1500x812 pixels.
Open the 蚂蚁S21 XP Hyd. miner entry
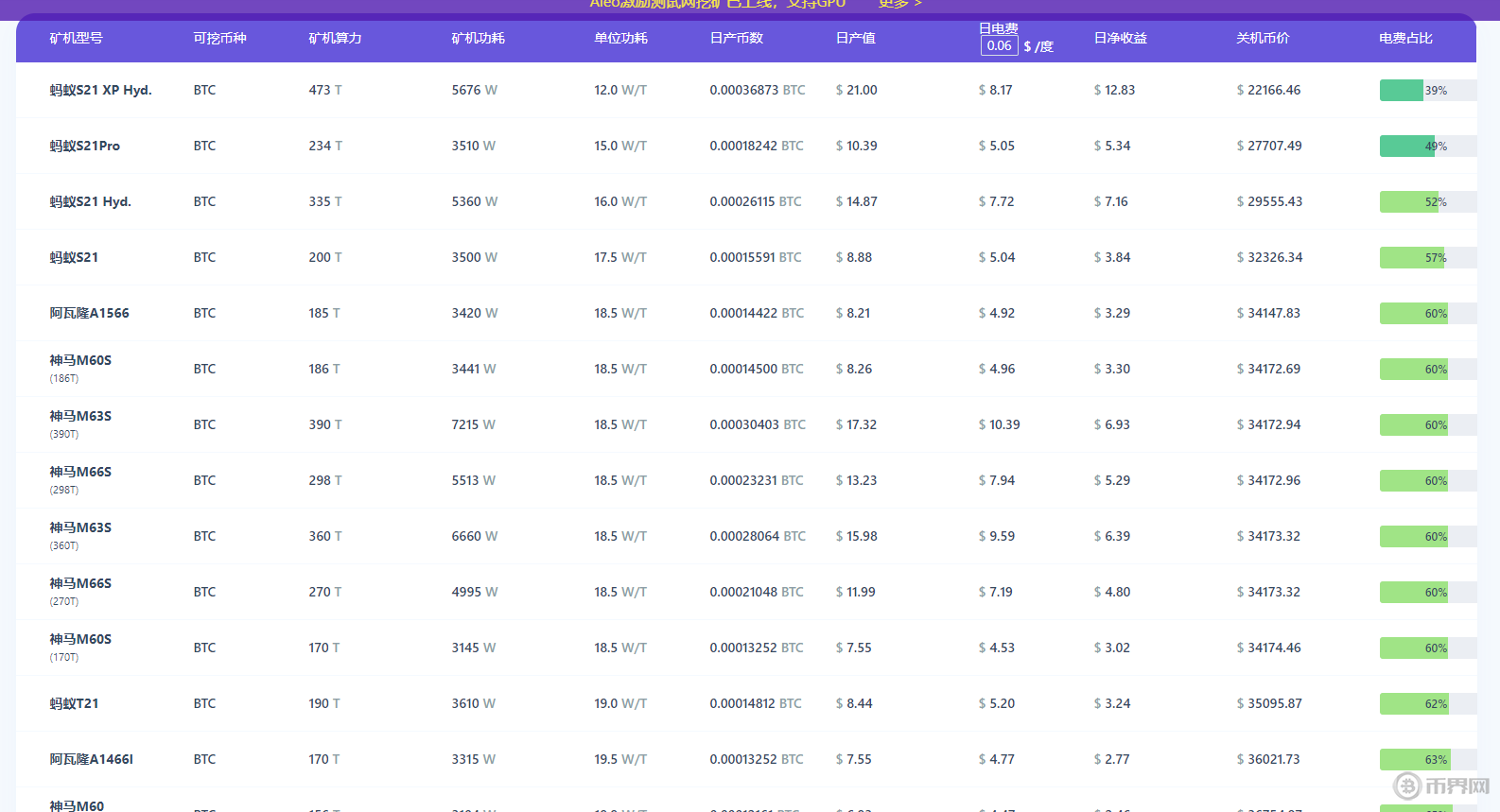point(100,91)
